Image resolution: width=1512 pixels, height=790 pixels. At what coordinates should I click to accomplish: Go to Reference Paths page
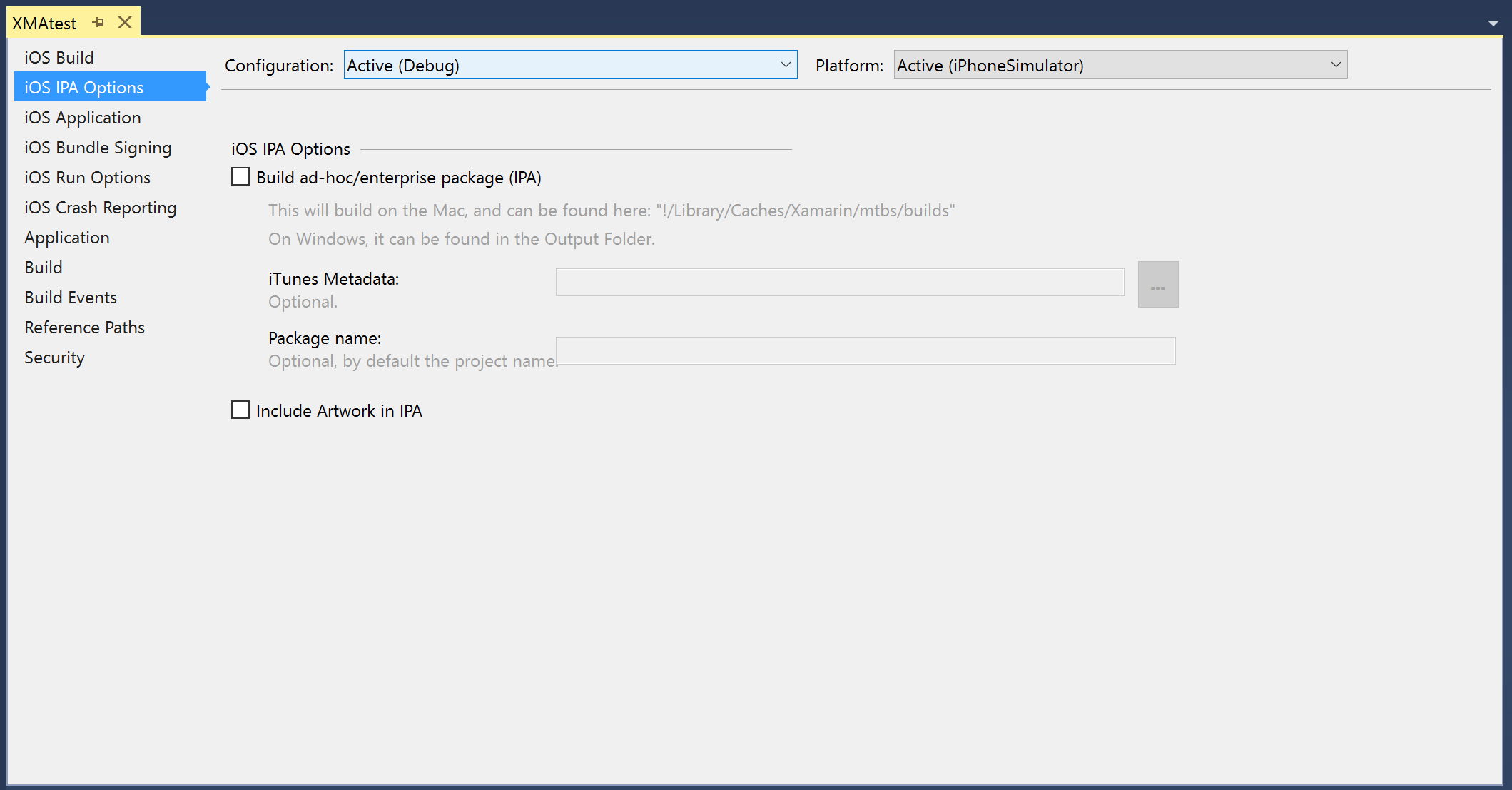click(84, 328)
